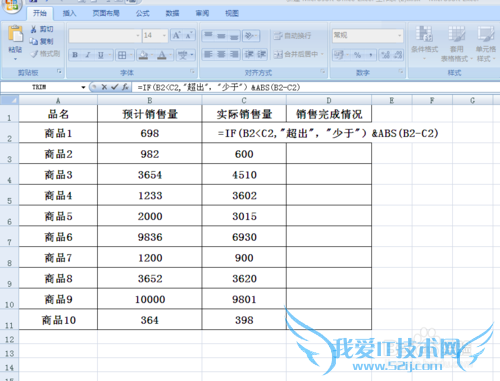The height and width of the screenshot is (381, 500).
Task: Click the Cut (剪切) scissors icon
Action: [34, 29]
